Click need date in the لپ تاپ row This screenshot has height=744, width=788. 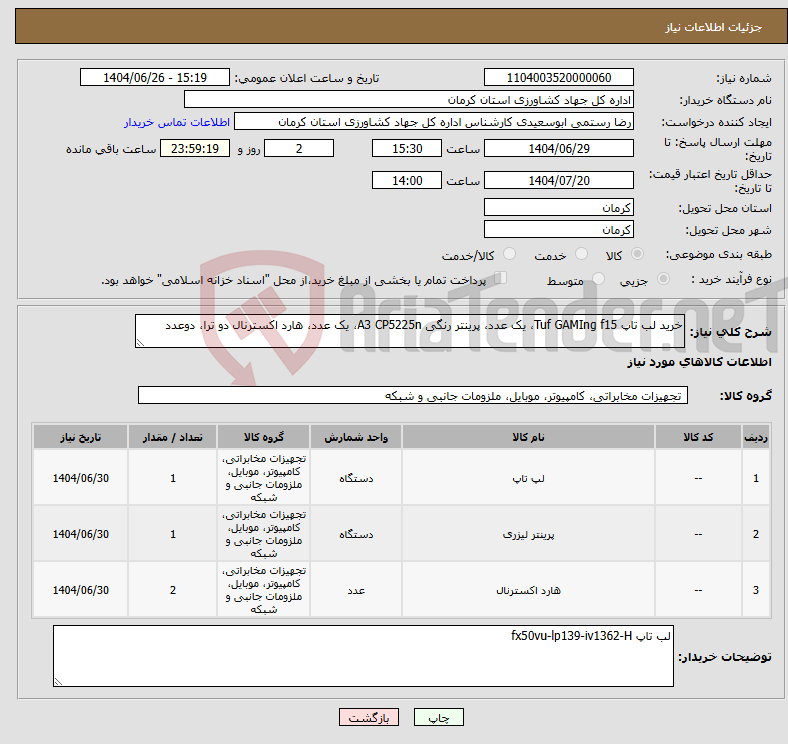(x=80, y=478)
